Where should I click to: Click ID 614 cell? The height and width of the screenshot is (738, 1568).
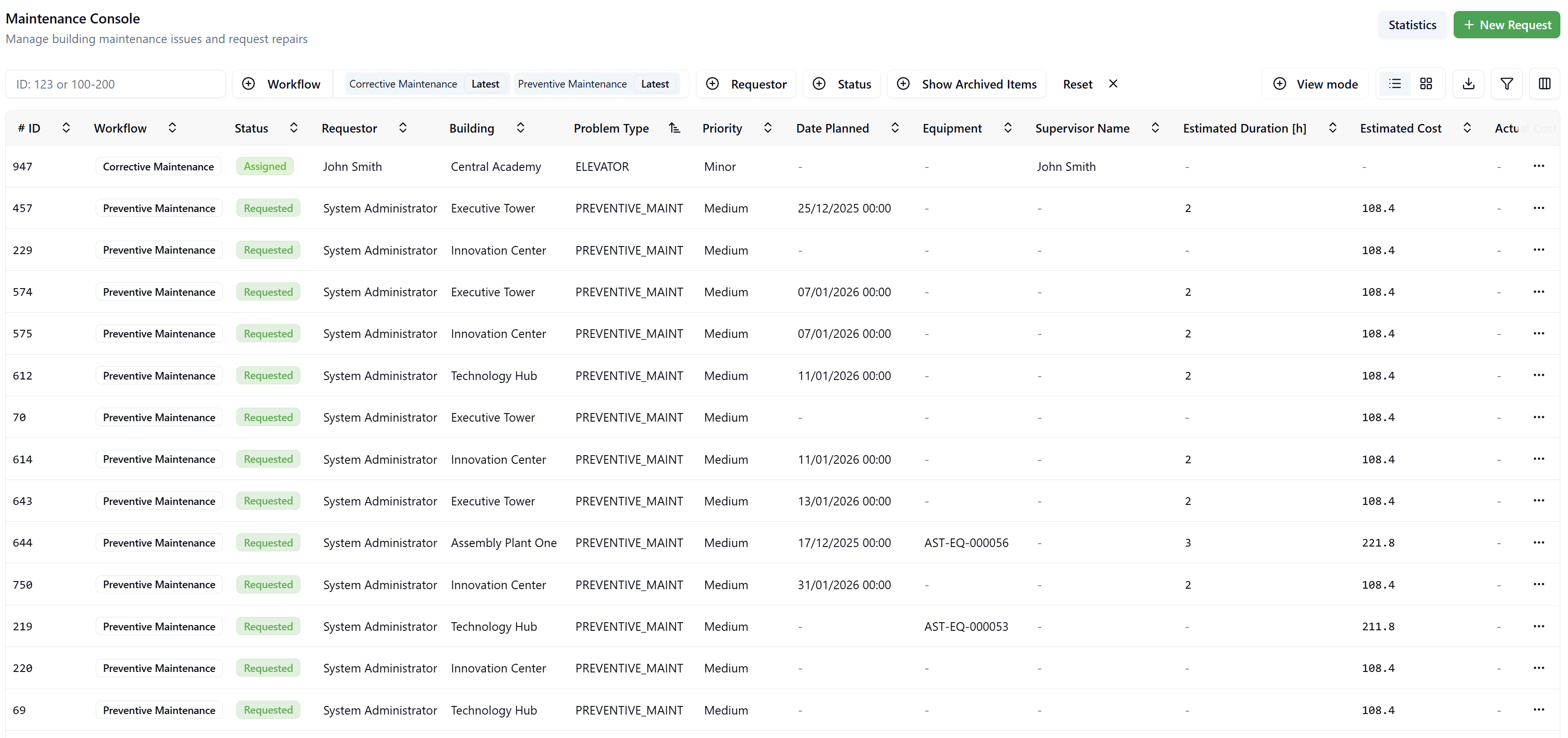[x=22, y=459]
